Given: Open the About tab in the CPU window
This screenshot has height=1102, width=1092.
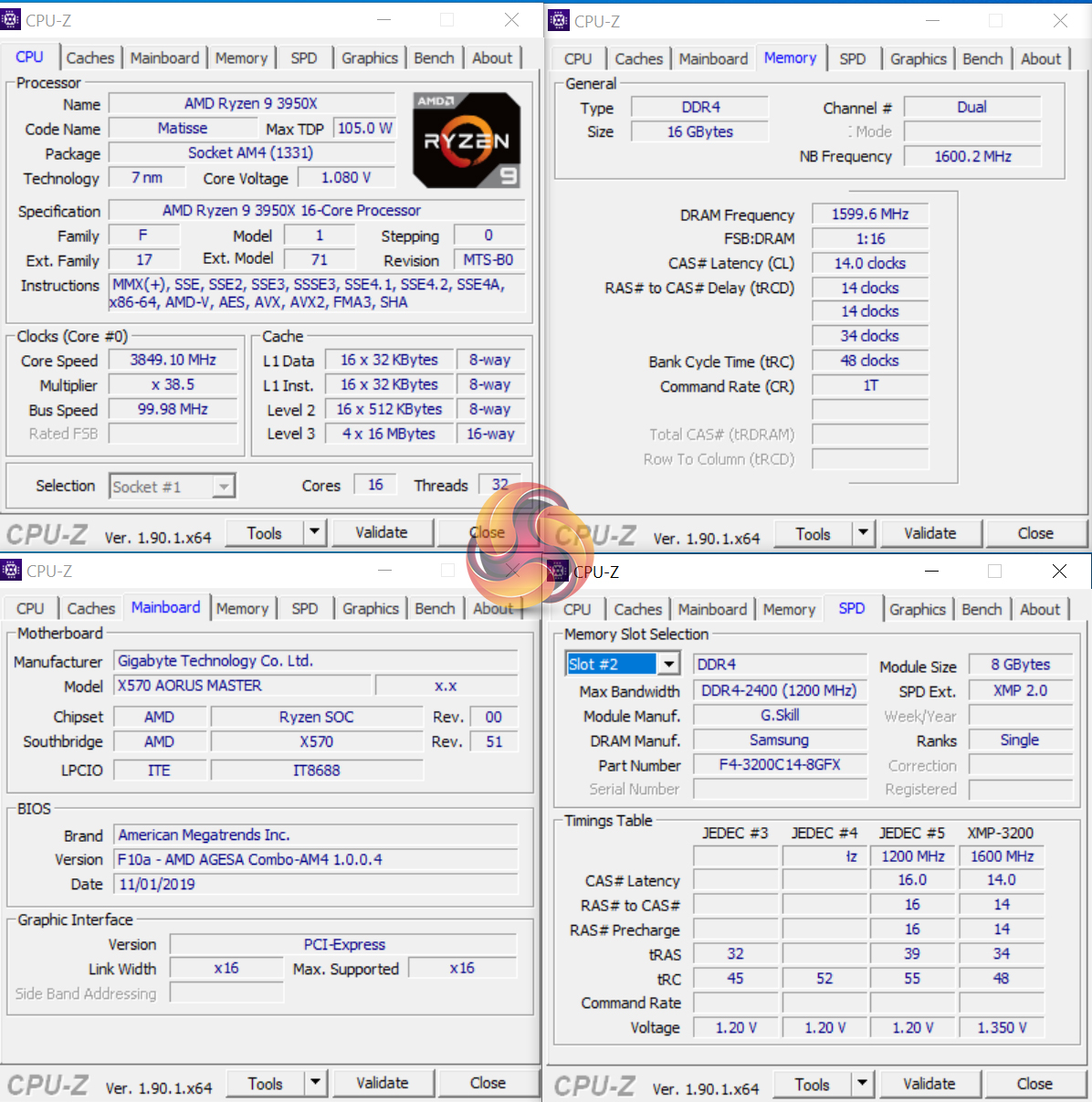Looking at the screenshot, I should coord(492,58).
